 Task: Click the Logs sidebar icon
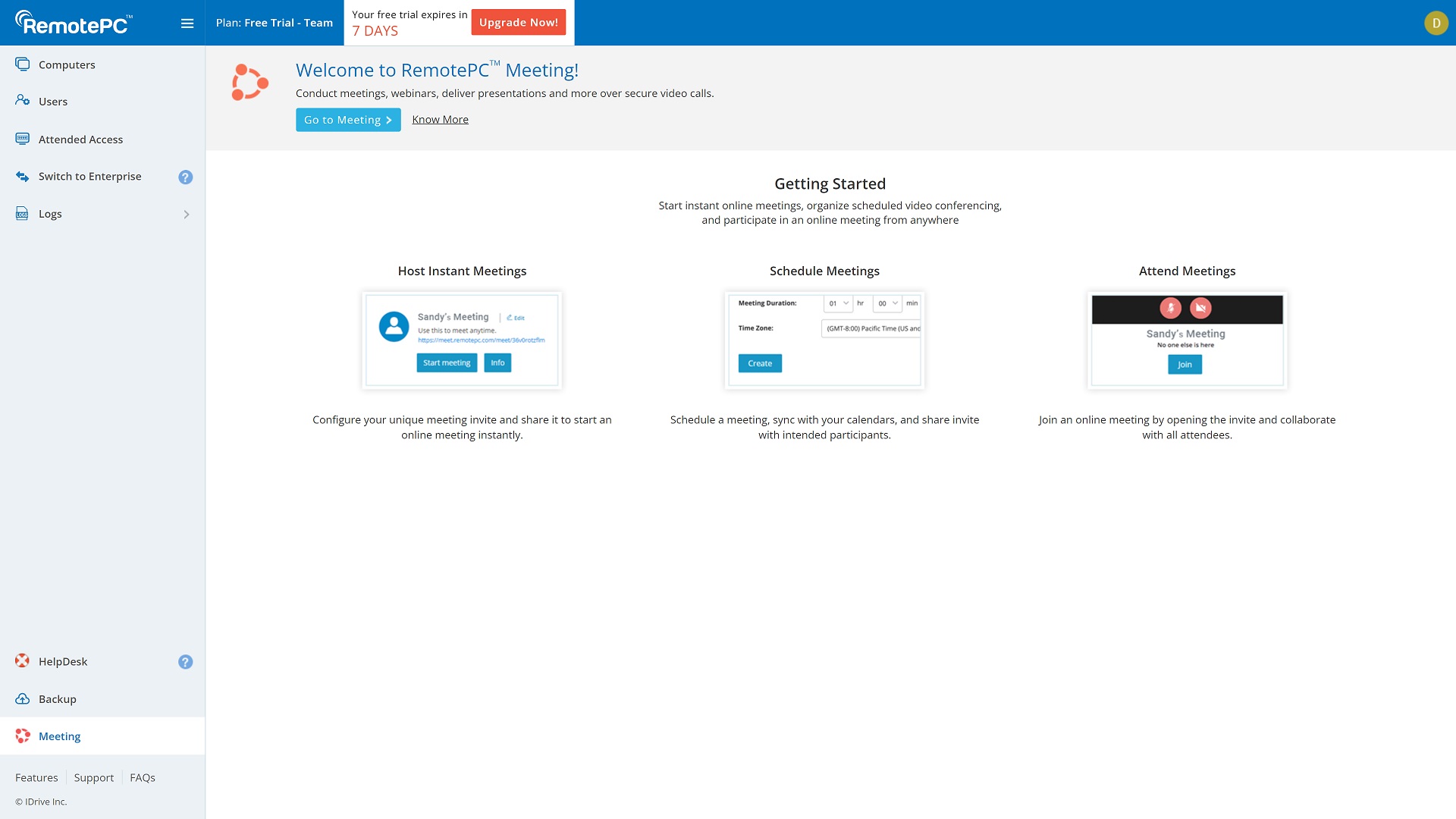[23, 214]
